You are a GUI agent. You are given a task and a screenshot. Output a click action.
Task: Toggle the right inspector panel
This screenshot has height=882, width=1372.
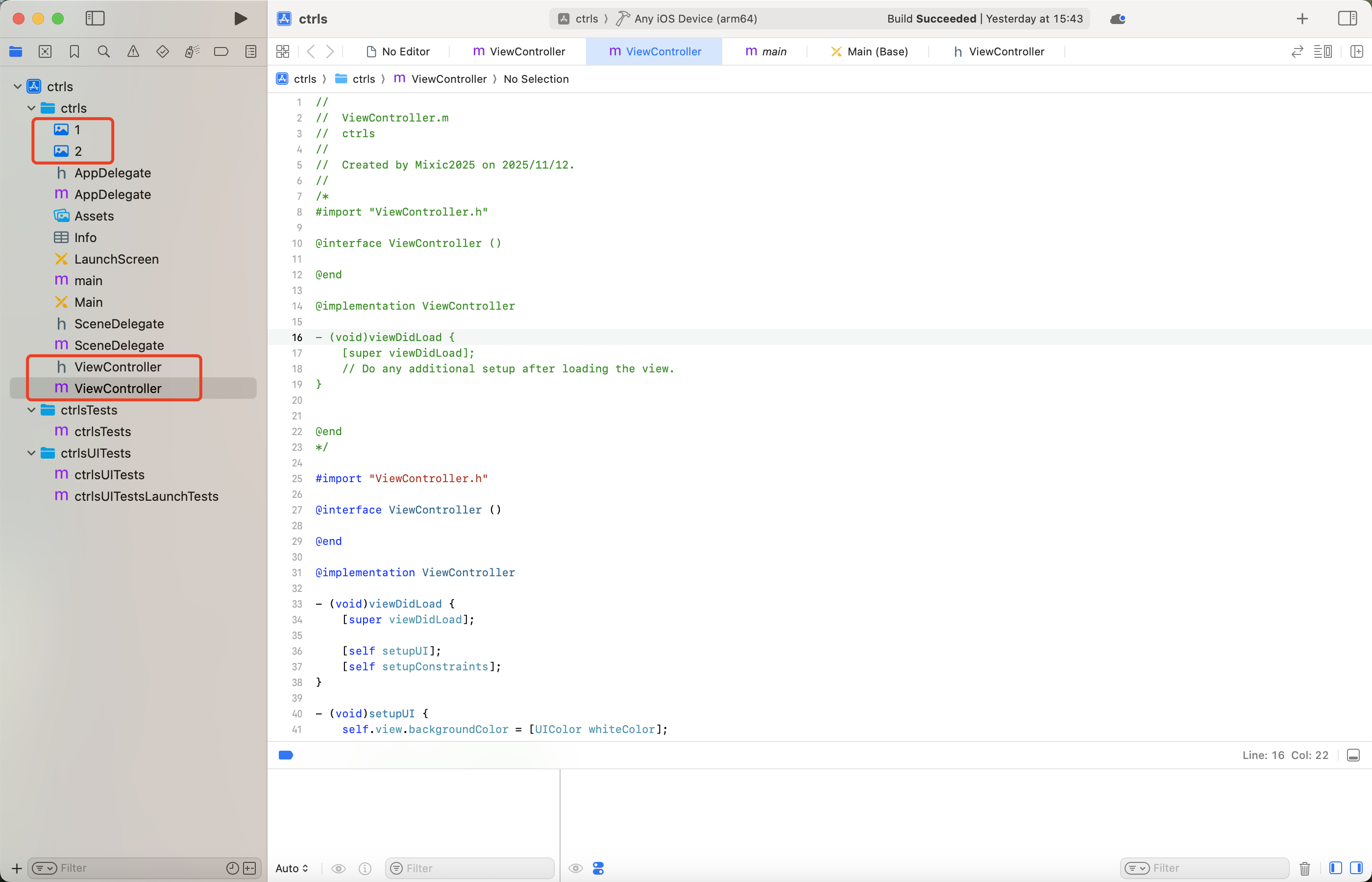[1347, 19]
